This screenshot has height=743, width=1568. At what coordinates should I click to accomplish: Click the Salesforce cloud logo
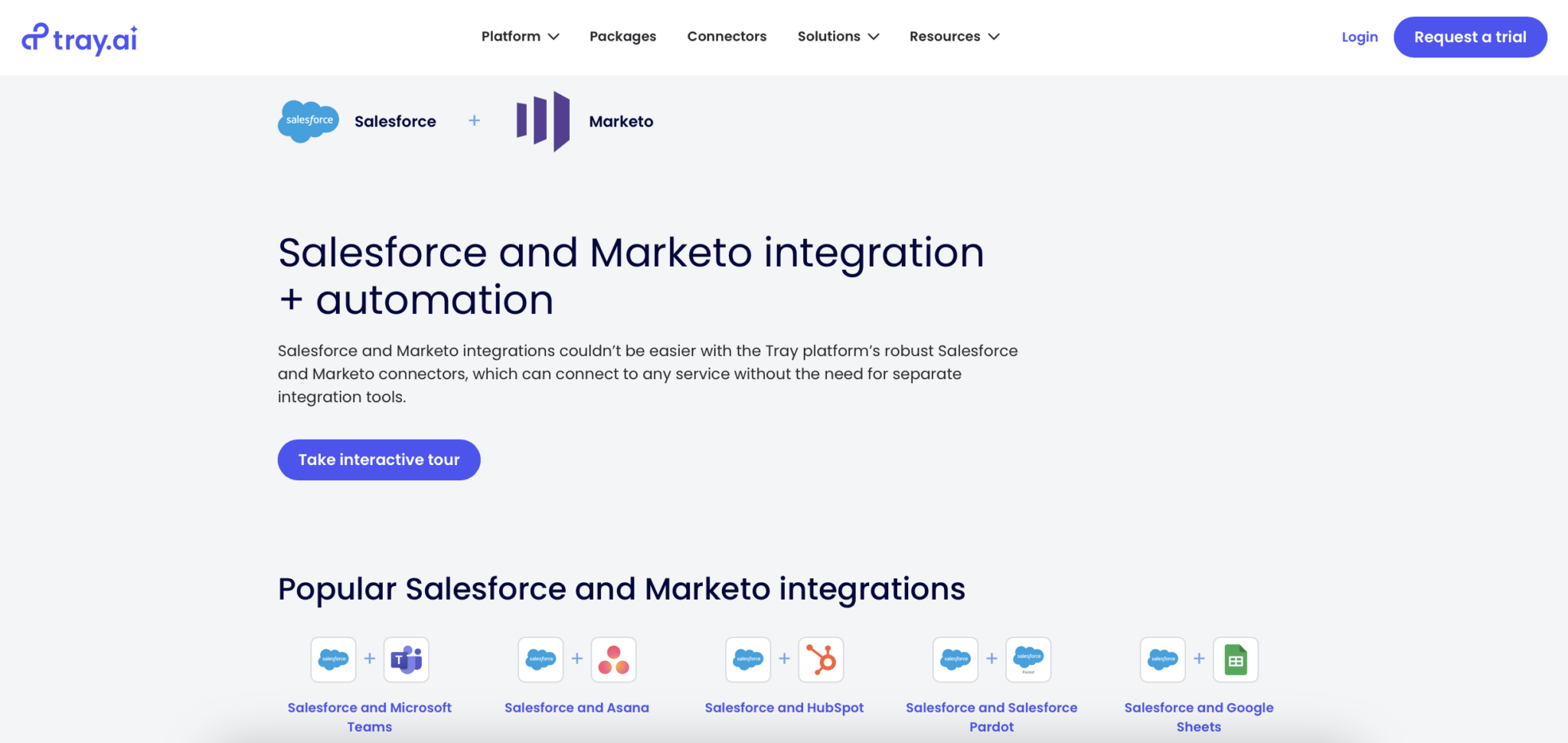pos(309,120)
